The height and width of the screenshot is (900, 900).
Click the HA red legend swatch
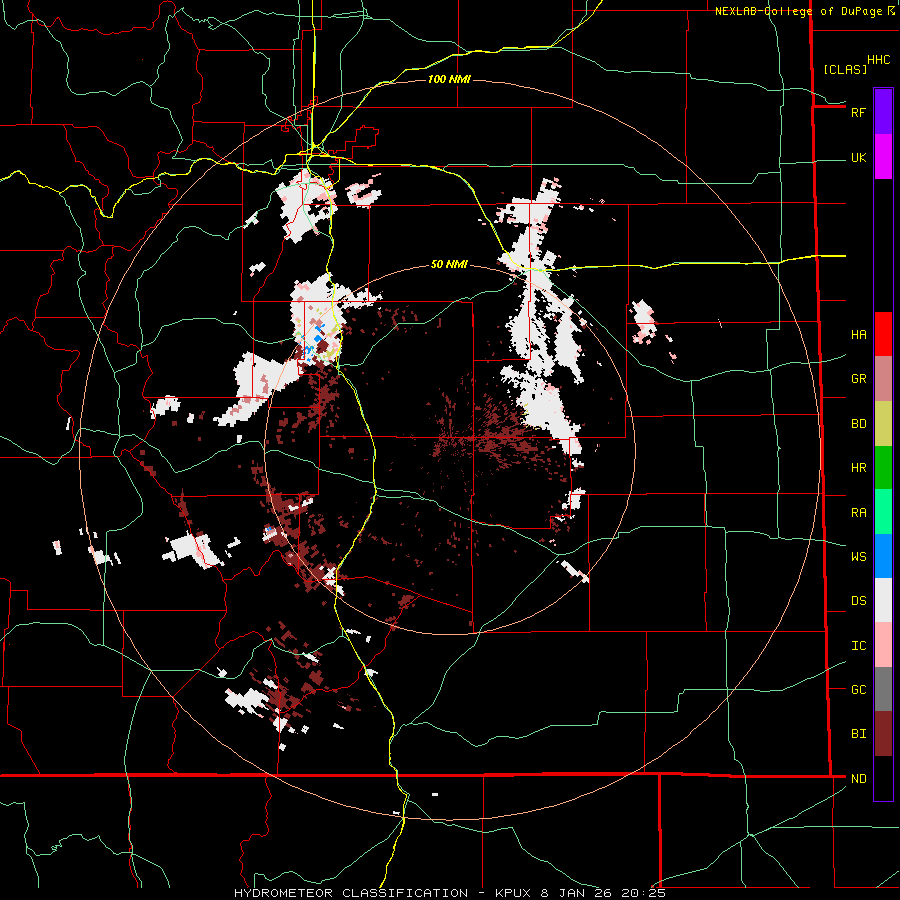[x=883, y=334]
